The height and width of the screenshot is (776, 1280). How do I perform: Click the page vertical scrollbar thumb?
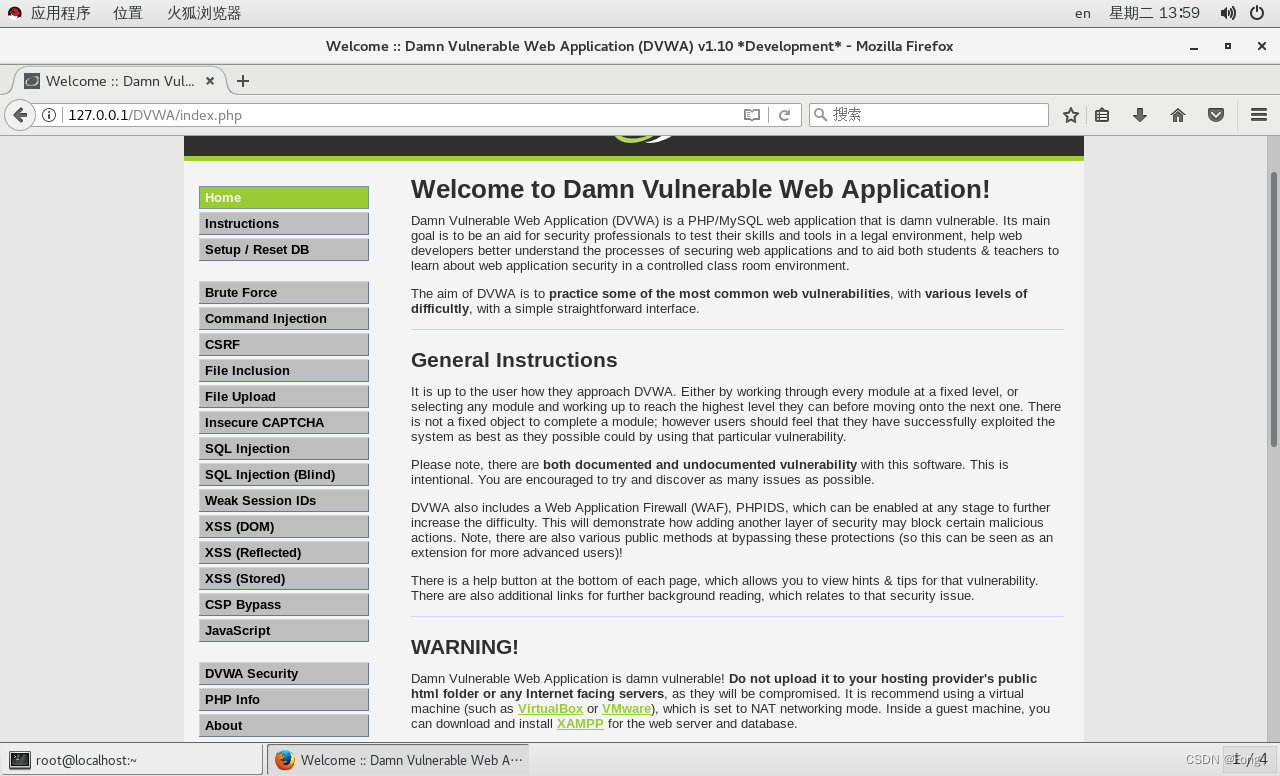pos(1273,309)
